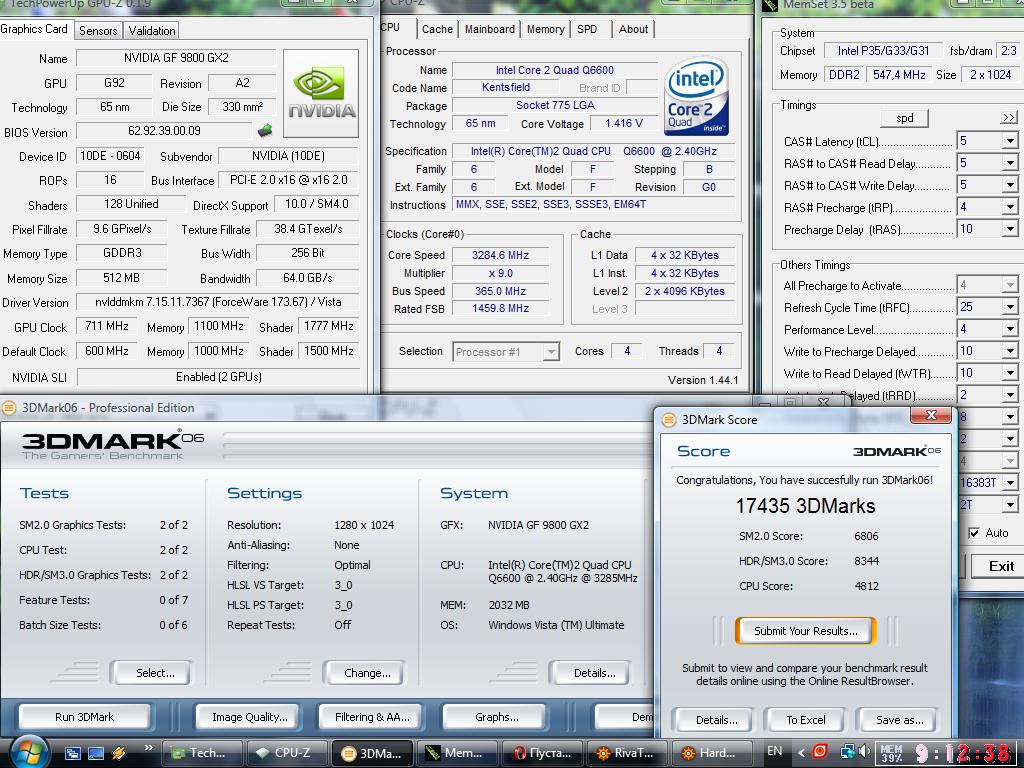
Task: Click the red tray icon next to the arrow
Action: click(x=820, y=752)
